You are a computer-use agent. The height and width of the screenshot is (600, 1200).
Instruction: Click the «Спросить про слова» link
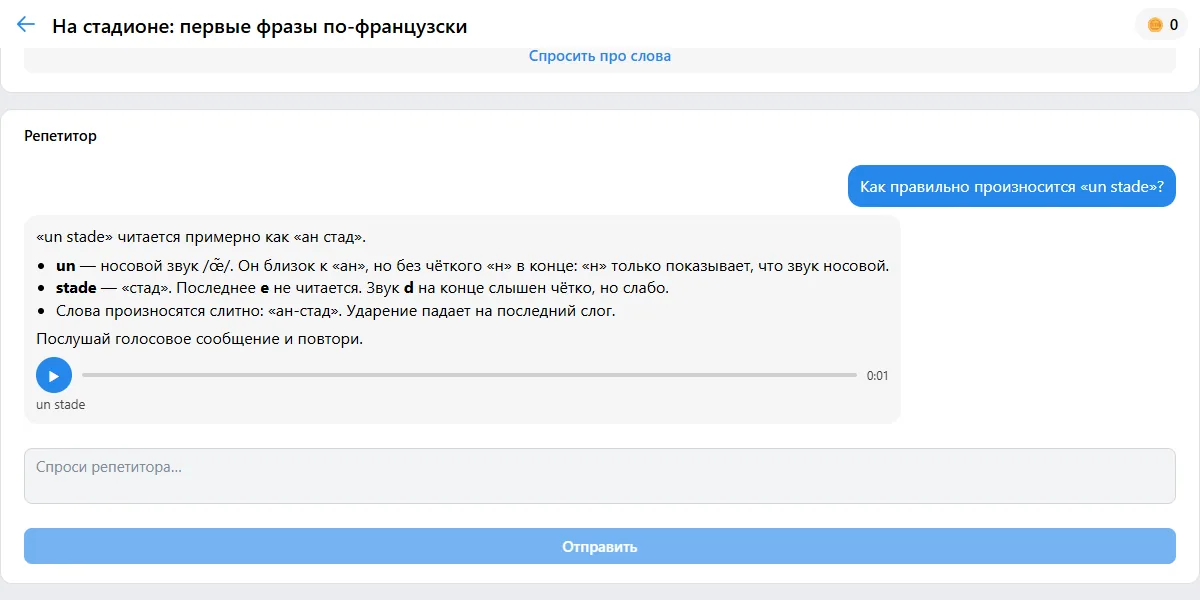pos(600,56)
